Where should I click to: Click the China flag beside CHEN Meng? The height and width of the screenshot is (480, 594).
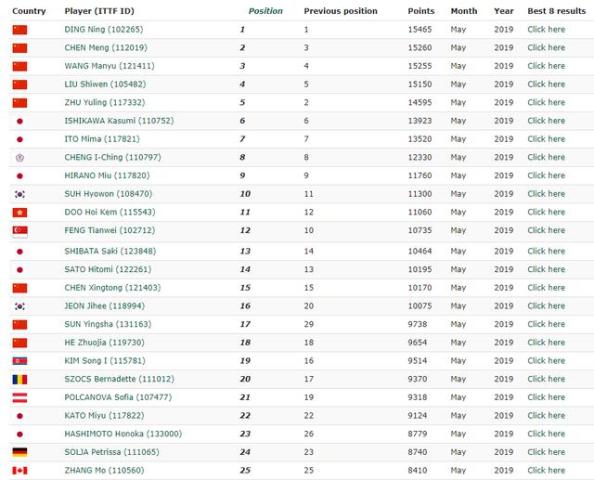tap(20, 48)
